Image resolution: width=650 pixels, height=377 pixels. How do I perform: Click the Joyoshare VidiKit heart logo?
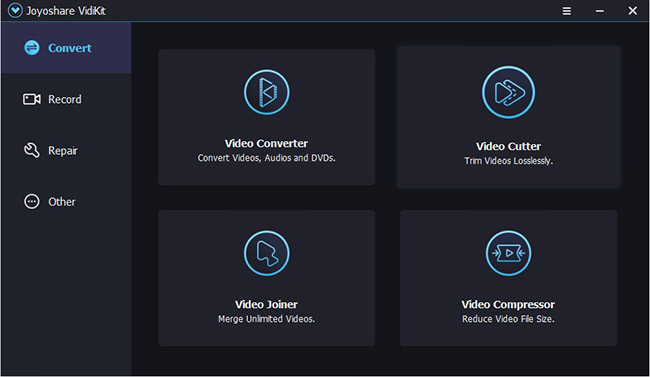pos(15,10)
